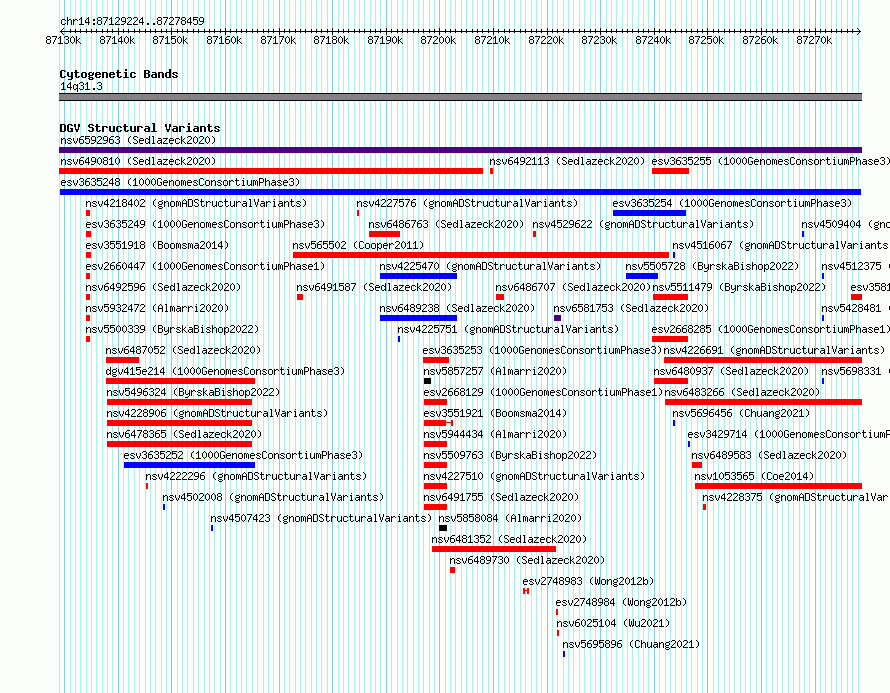Open esv3551918 (Boomsma2014) label

point(157,245)
